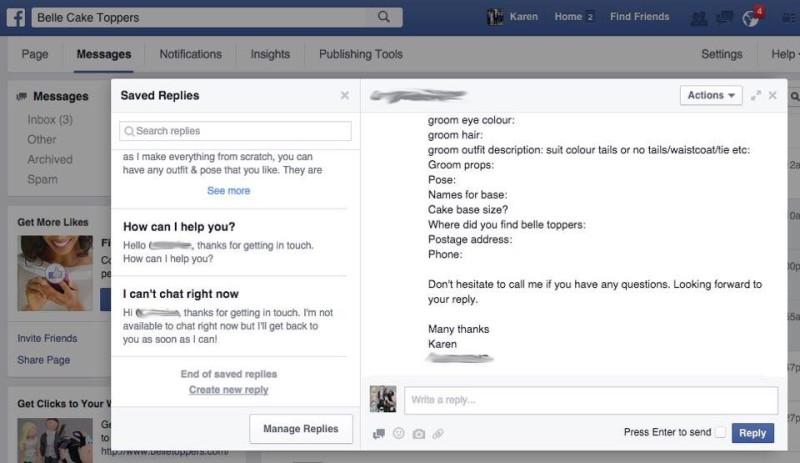Select the 'How can I help you?' saved reply

[x=229, y=242]
